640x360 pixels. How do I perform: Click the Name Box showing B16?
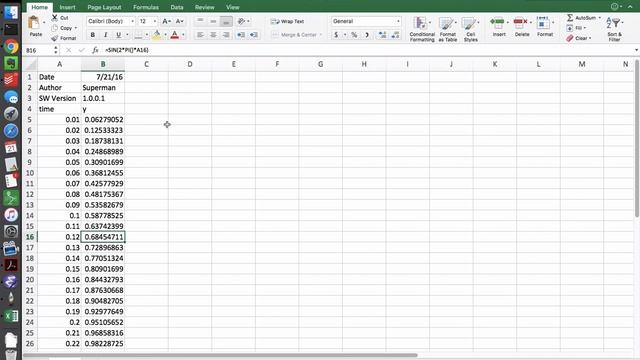39,50
